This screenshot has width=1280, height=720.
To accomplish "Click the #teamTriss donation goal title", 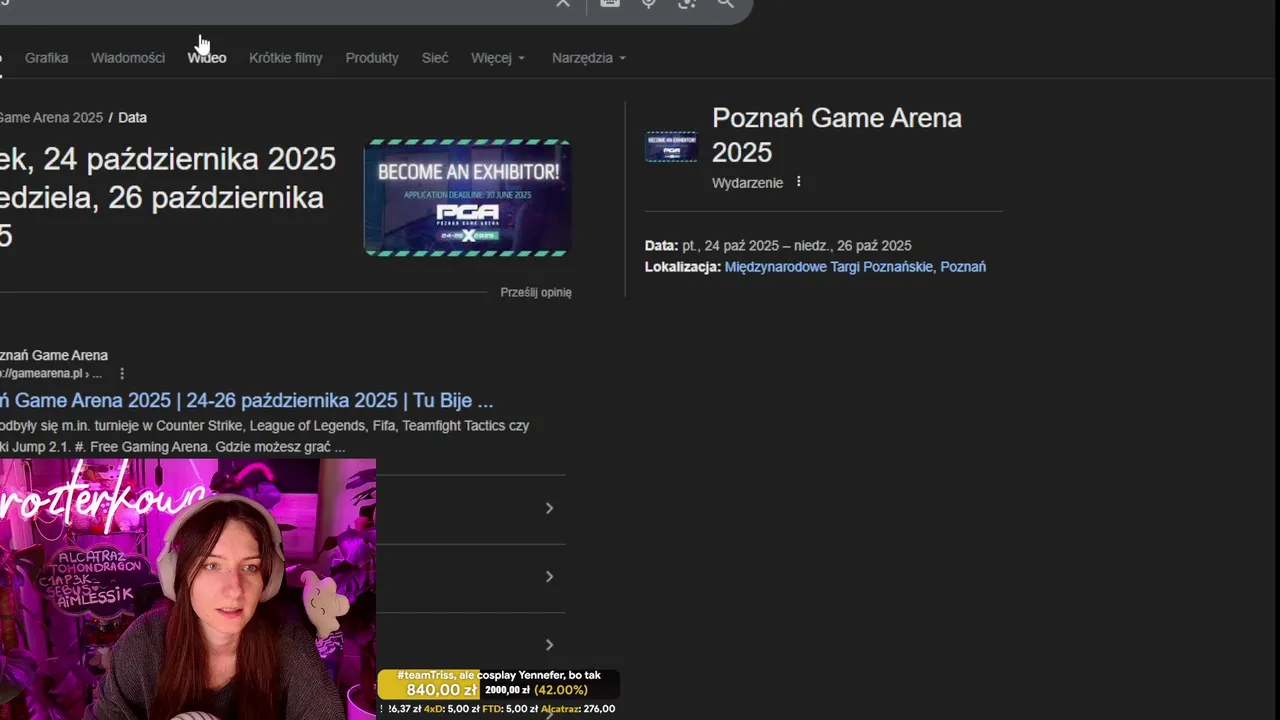I will coord(498,676).
